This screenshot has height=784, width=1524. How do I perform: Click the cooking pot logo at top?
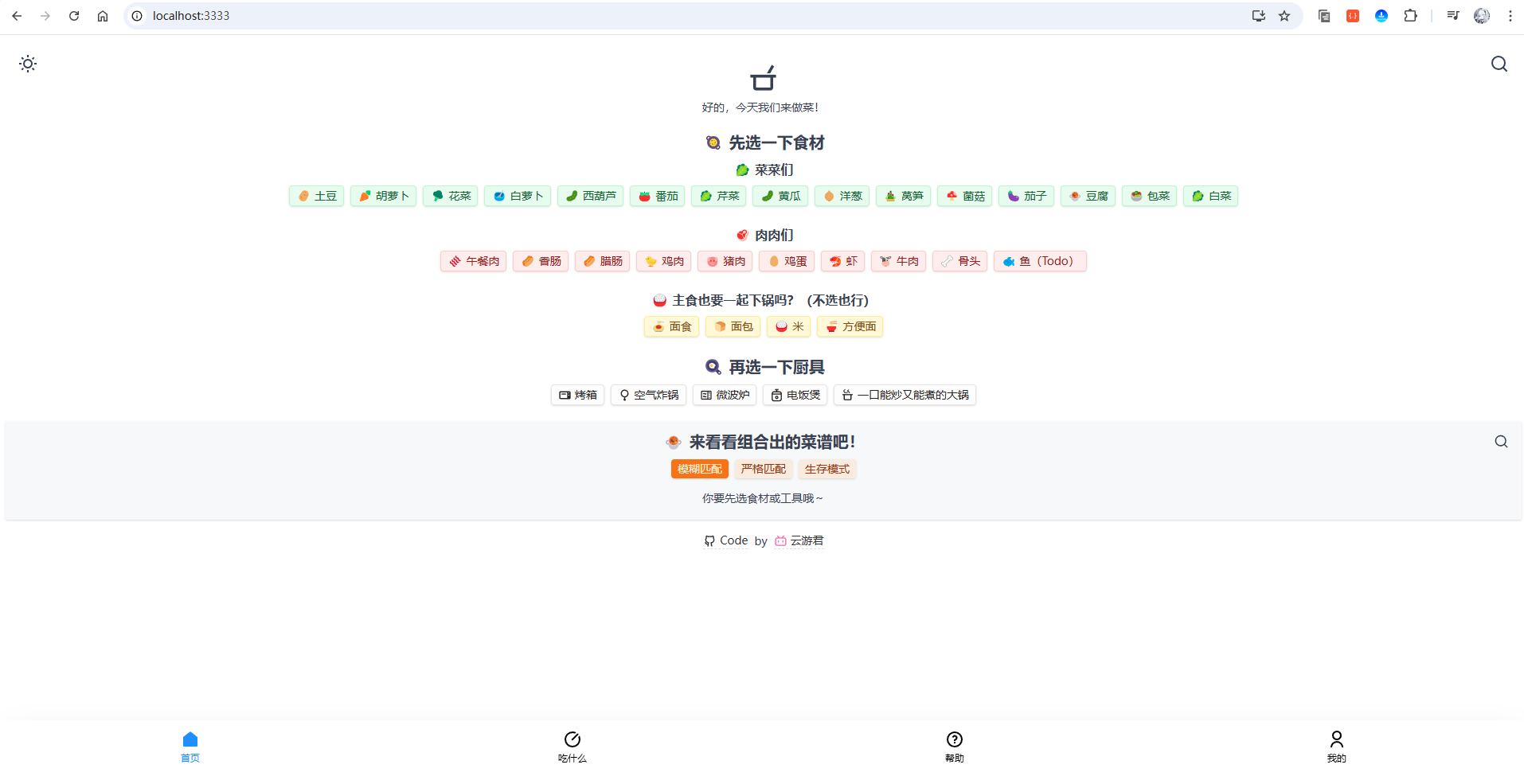tap(762, 78)
